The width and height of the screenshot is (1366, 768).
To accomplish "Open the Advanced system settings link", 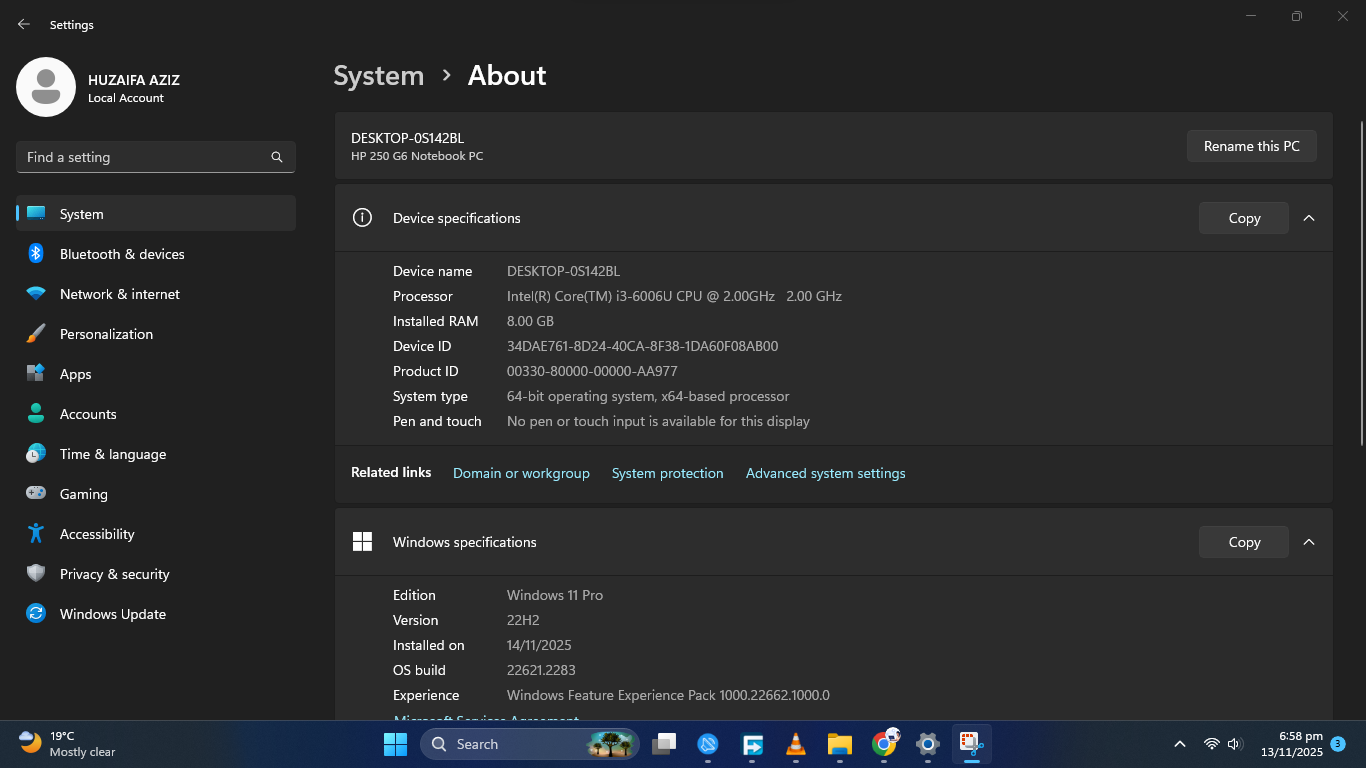I will tap(825, 473).
